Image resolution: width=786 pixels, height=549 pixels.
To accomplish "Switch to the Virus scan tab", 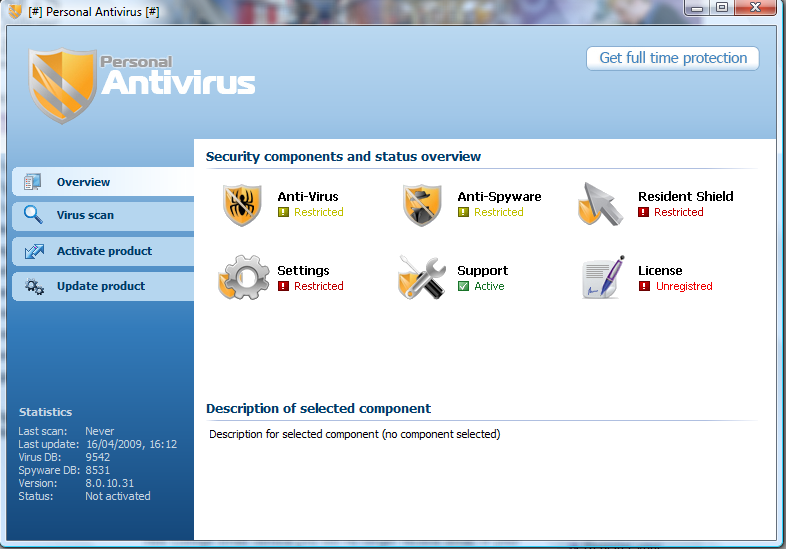I will click(x=103, y=216).
